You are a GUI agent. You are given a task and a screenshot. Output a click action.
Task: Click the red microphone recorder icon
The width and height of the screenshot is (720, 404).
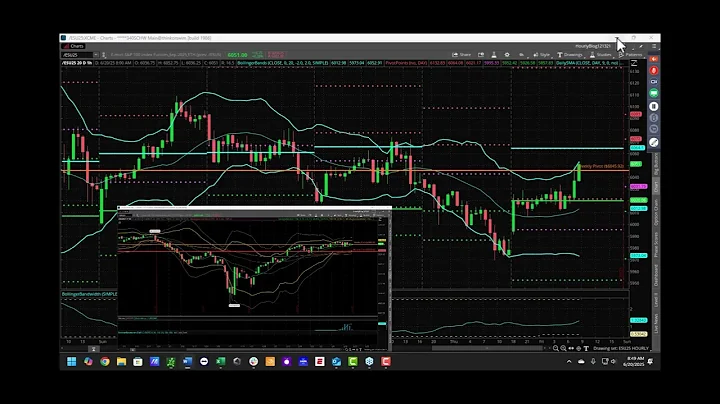click(654, 71)
